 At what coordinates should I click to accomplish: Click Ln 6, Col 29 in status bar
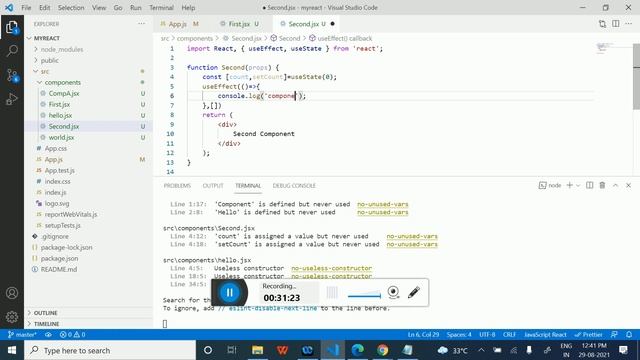point(423,335)
